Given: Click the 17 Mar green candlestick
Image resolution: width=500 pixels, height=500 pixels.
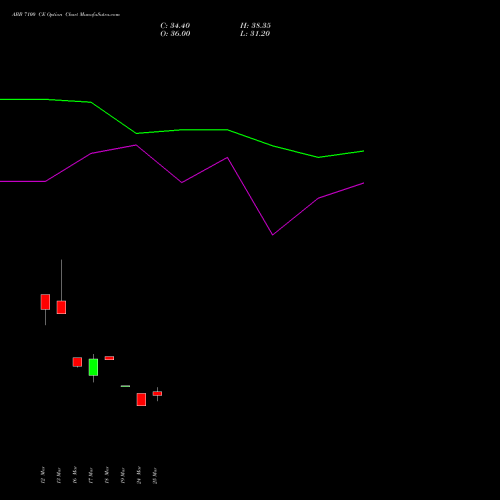Looking at the screenshot, I should click(x=93, y=367).
